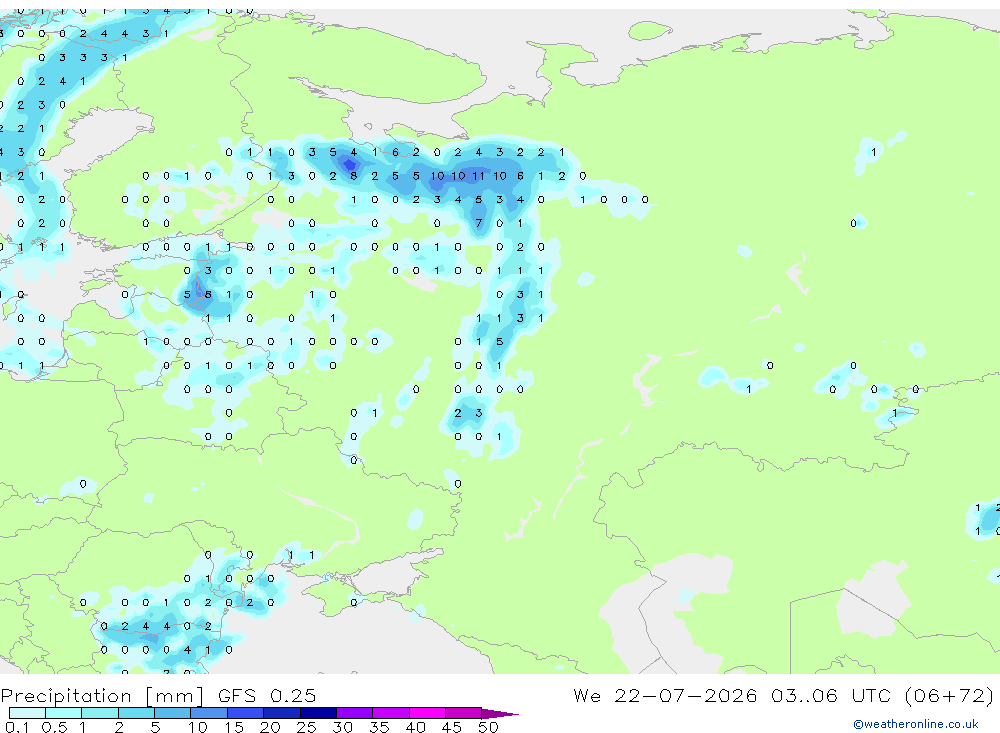1000x733 pixels.
Task: Click the '(06+72)' forecast run label
Action: click(x=950, y=695)
